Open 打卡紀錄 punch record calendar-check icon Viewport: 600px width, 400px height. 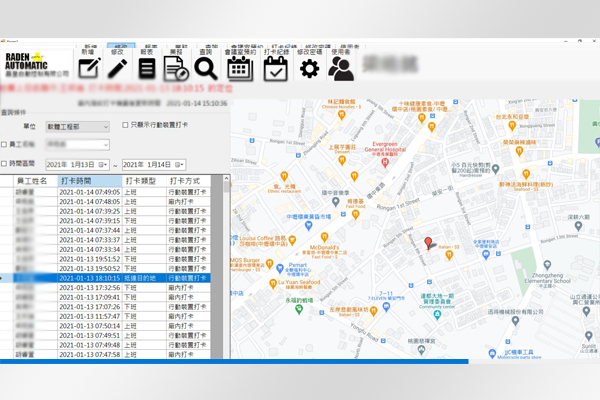(276, 68)
